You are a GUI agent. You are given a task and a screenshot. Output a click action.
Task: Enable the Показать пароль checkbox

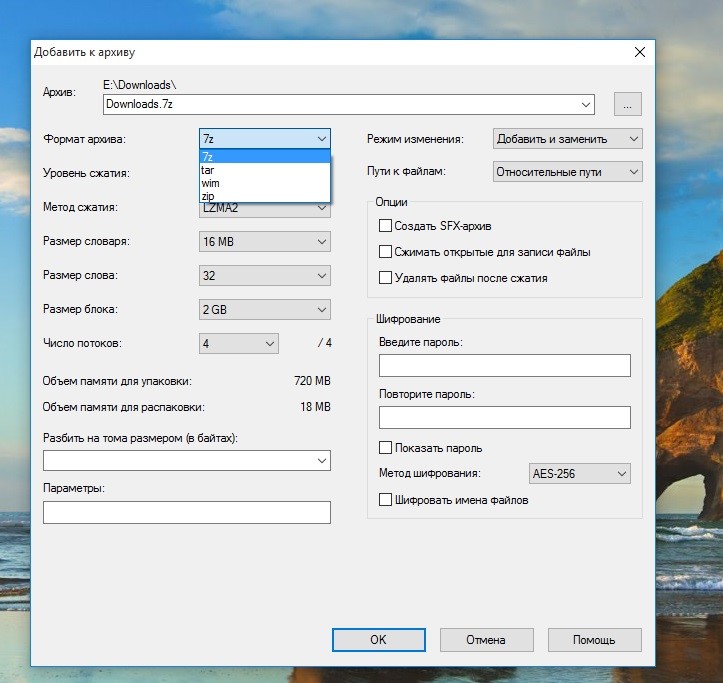point(386,448)
